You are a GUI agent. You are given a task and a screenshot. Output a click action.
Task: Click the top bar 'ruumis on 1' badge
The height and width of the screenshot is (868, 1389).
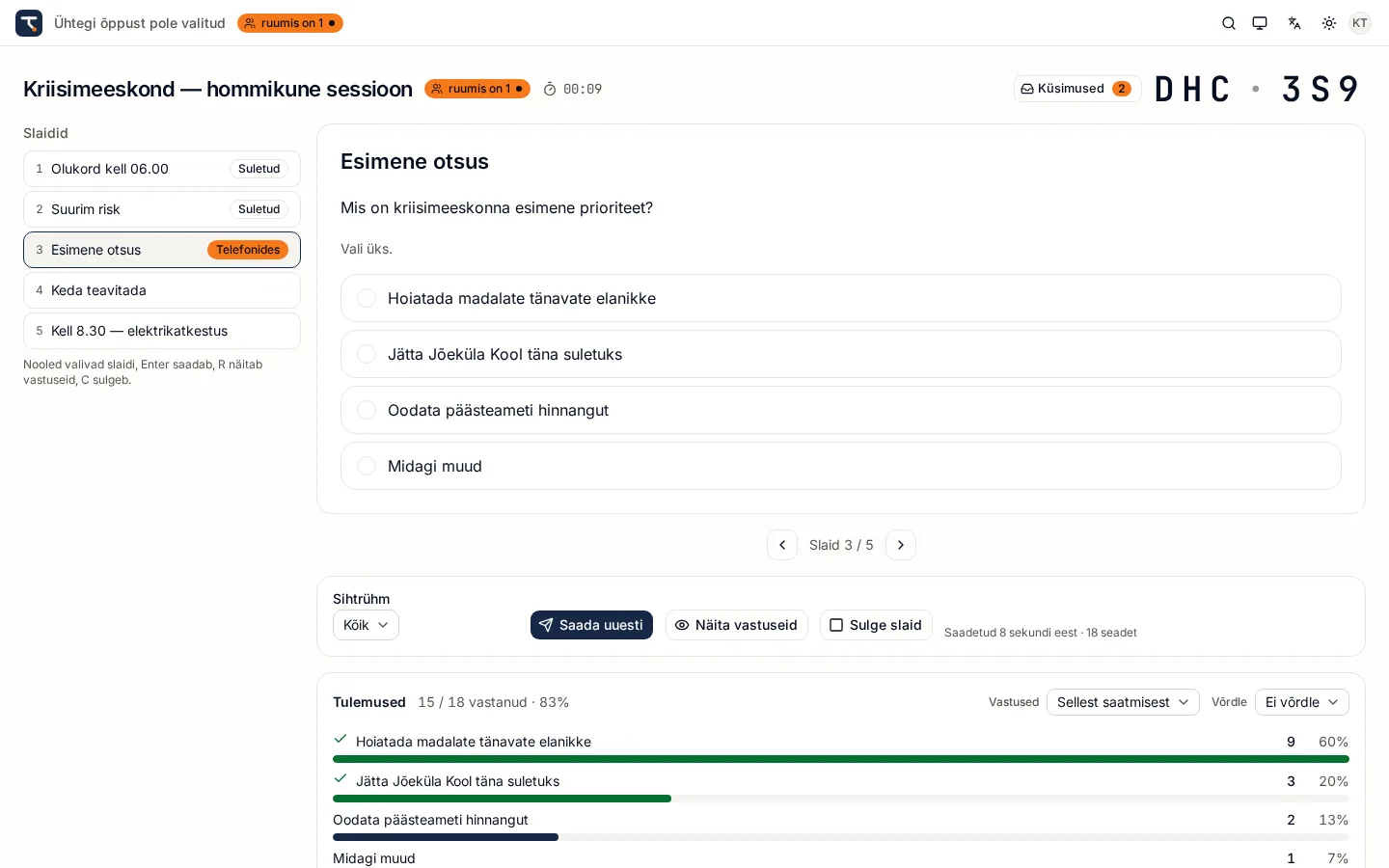pos(290,23)
